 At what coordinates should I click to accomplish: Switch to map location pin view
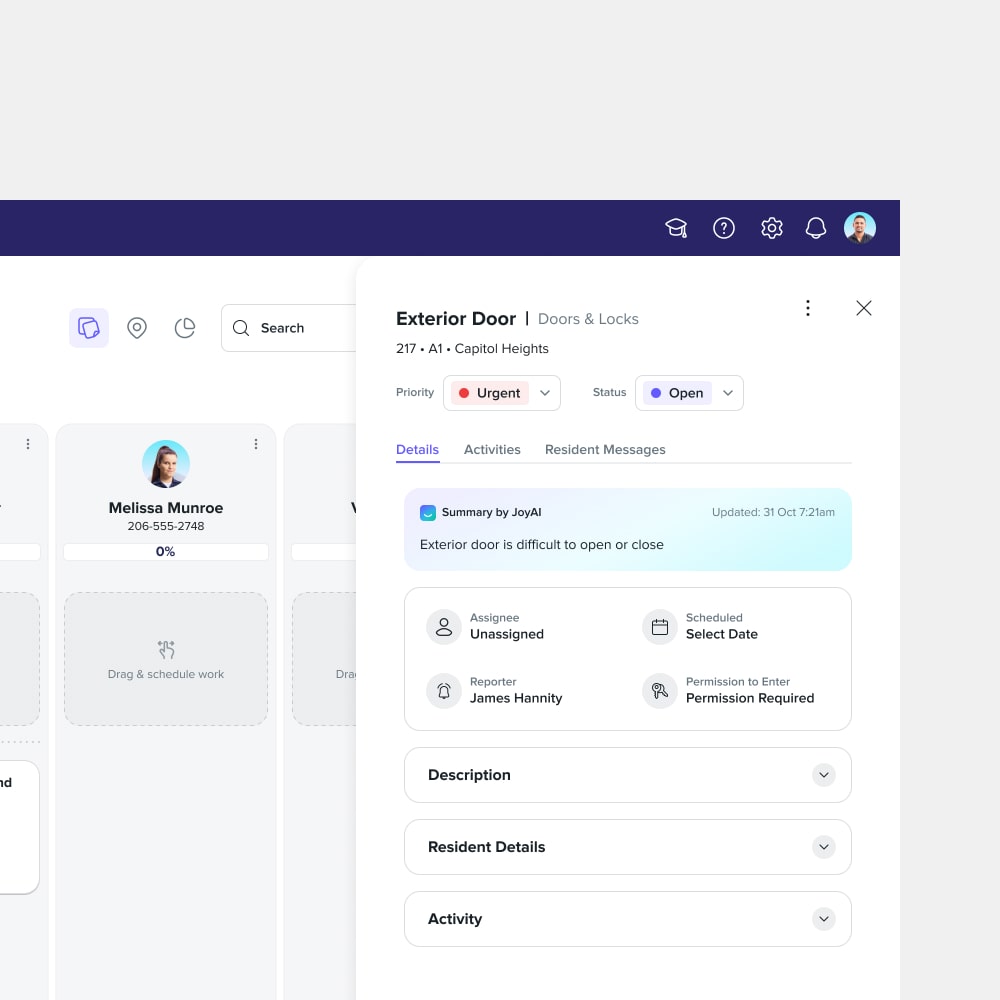[136, 328]
